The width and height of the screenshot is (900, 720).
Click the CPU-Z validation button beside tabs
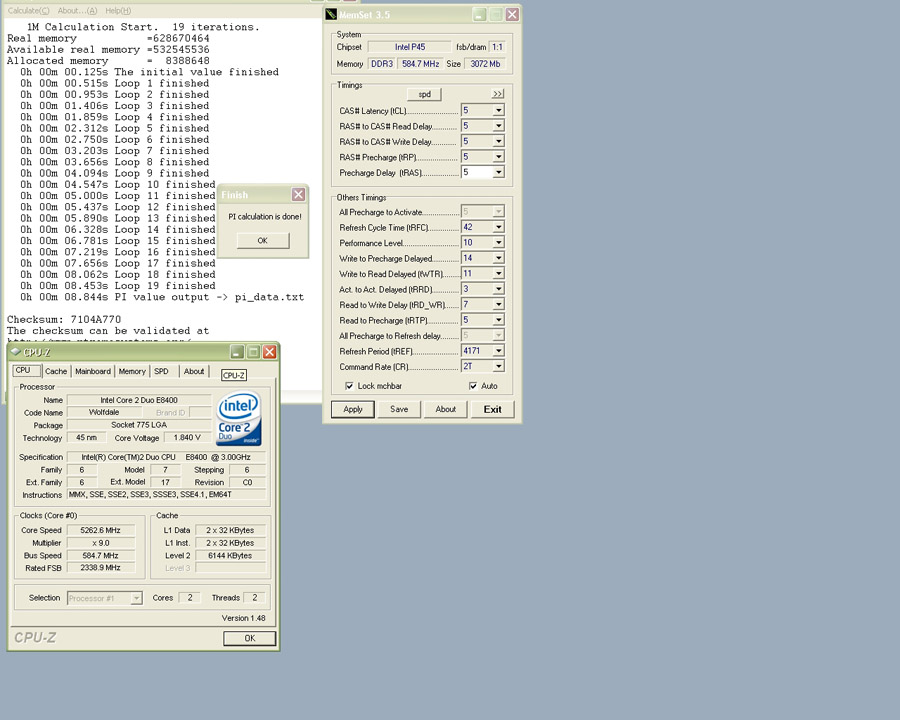point(234,376)
